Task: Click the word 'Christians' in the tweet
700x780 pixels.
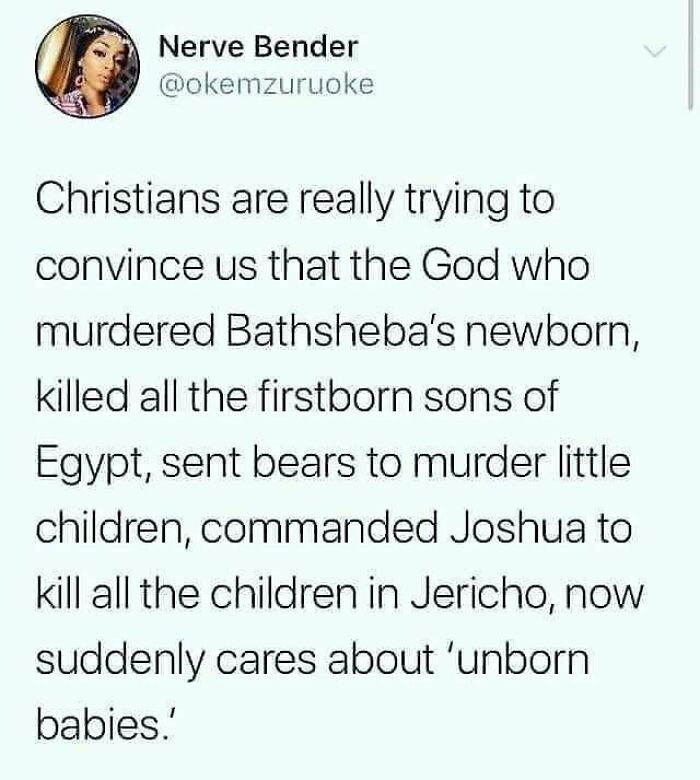Action: pyautogui.click(x=128, y=200)
